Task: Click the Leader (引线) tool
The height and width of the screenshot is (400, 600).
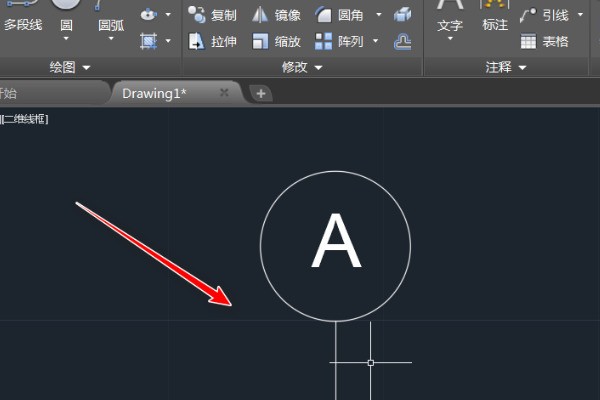Action: (544, 15)
